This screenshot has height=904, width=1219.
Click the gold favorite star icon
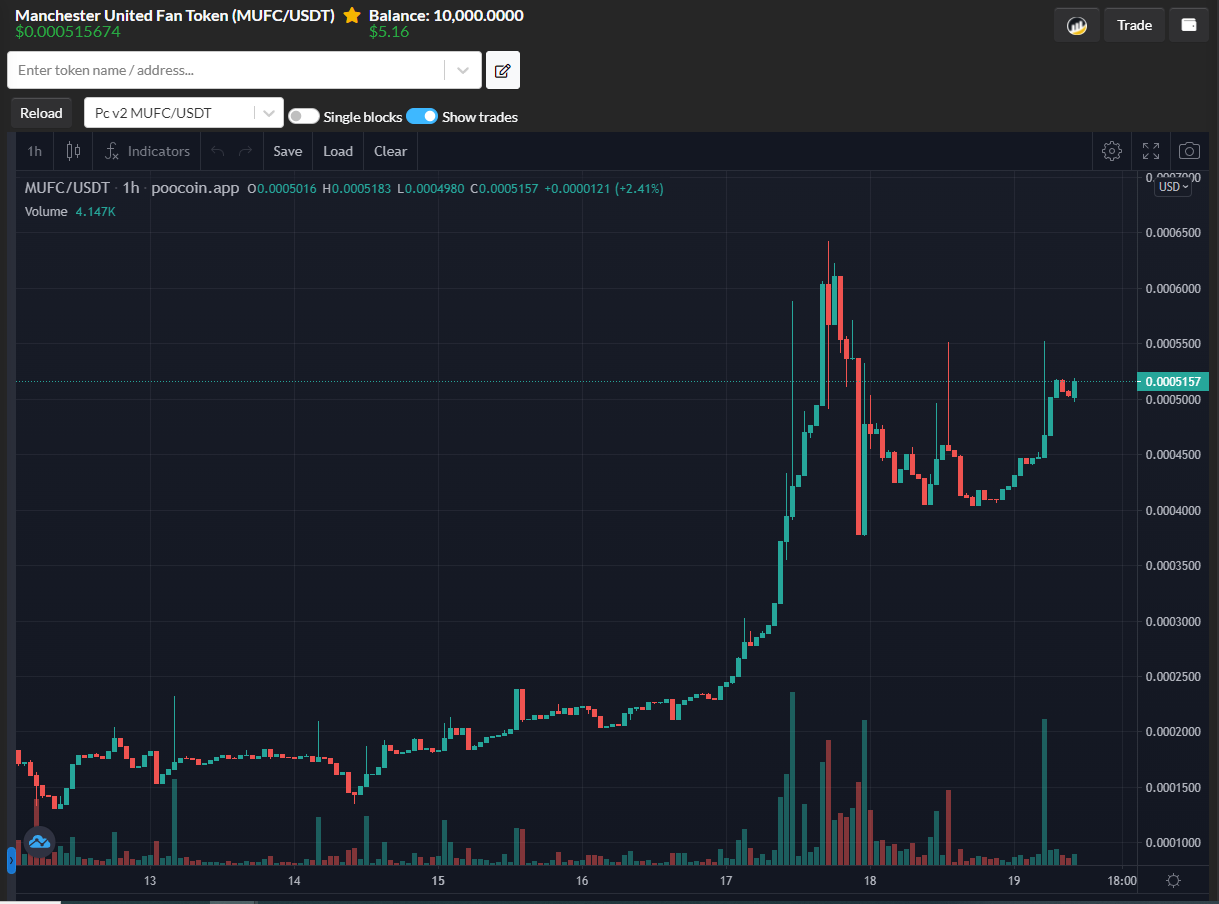352,15
